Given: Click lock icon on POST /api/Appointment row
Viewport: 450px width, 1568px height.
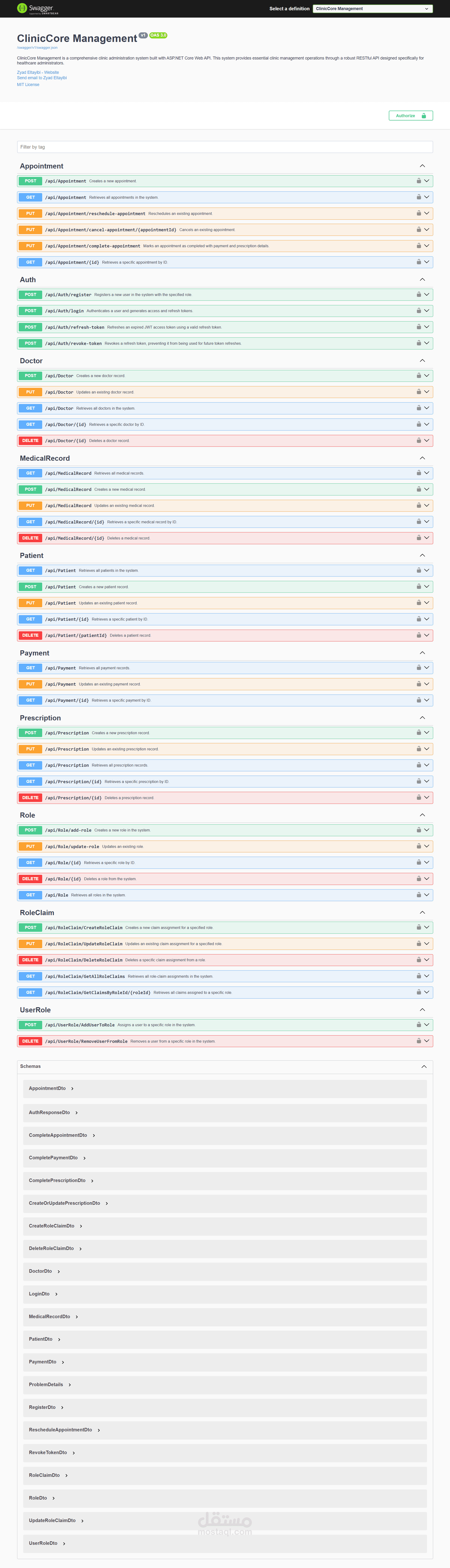Looking at the screenshot, I should [418, 181].
